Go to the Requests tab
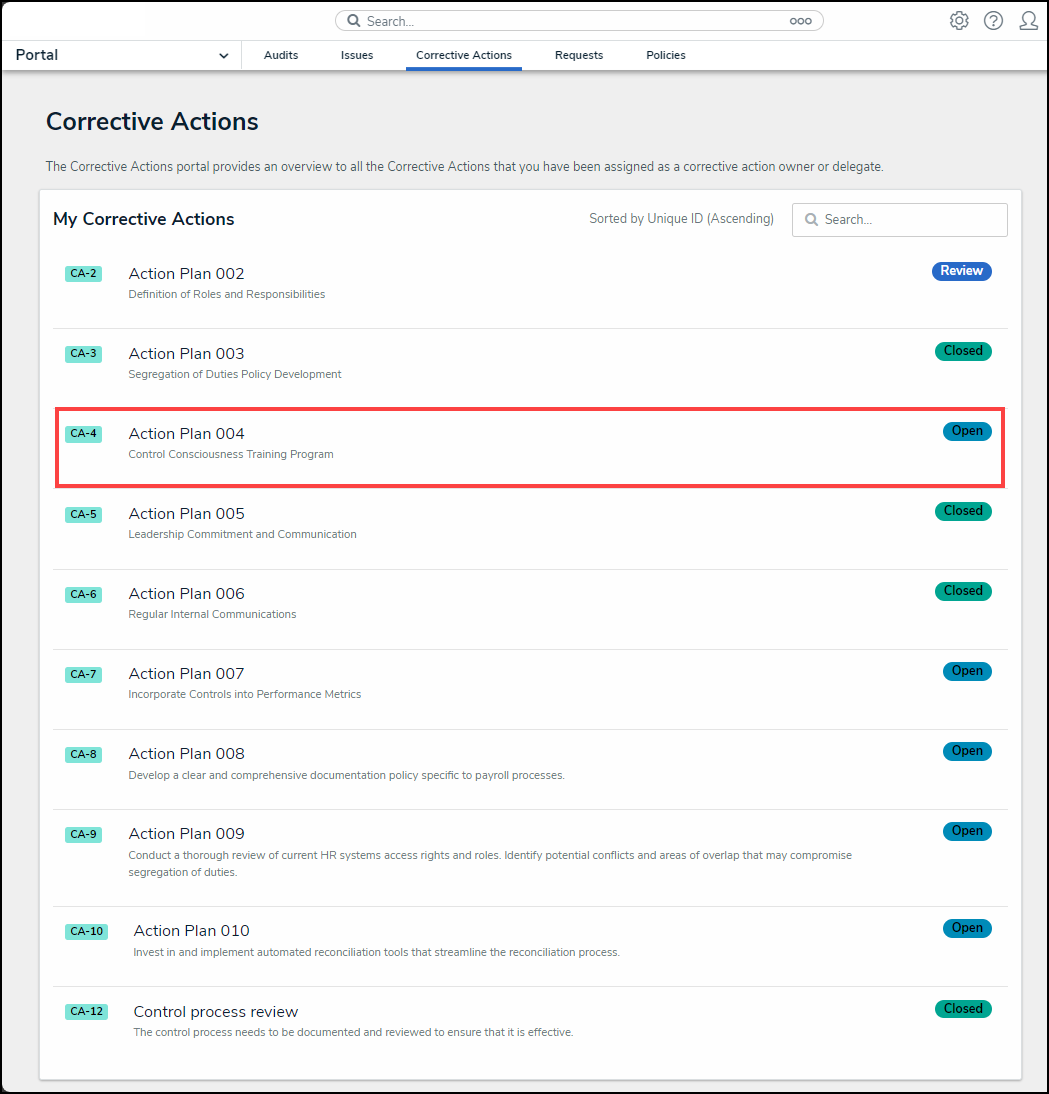Screen dimensions: 1049x1094 pyautogui.click(x=579, y=55)
